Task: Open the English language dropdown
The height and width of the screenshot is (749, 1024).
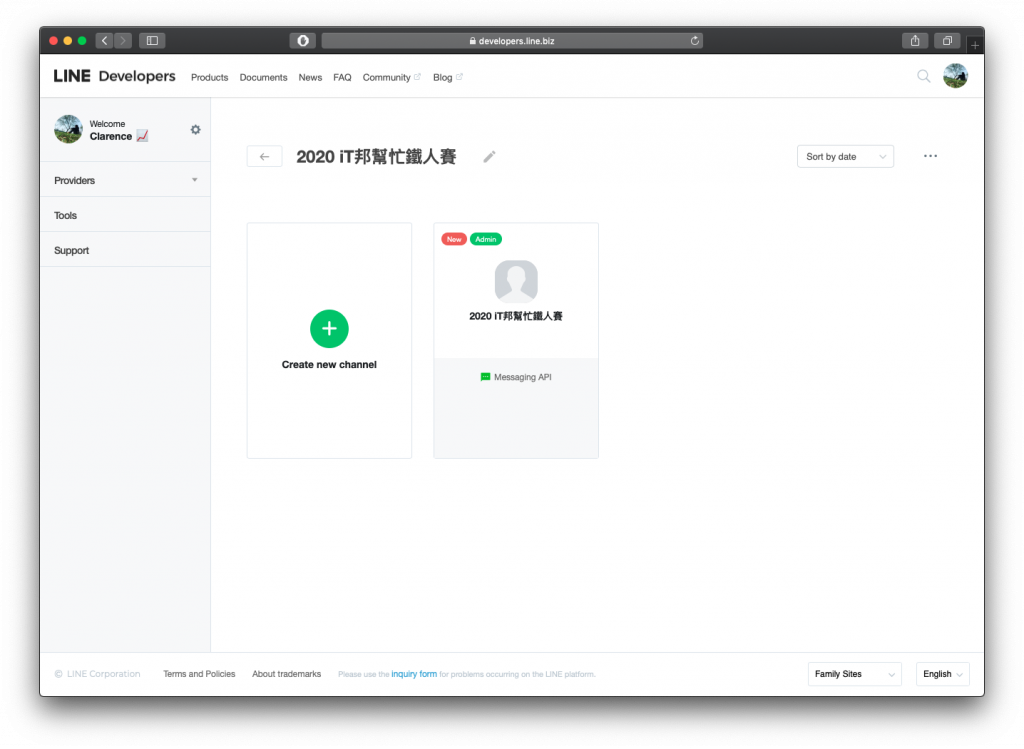Action: [x=942, y=674]
